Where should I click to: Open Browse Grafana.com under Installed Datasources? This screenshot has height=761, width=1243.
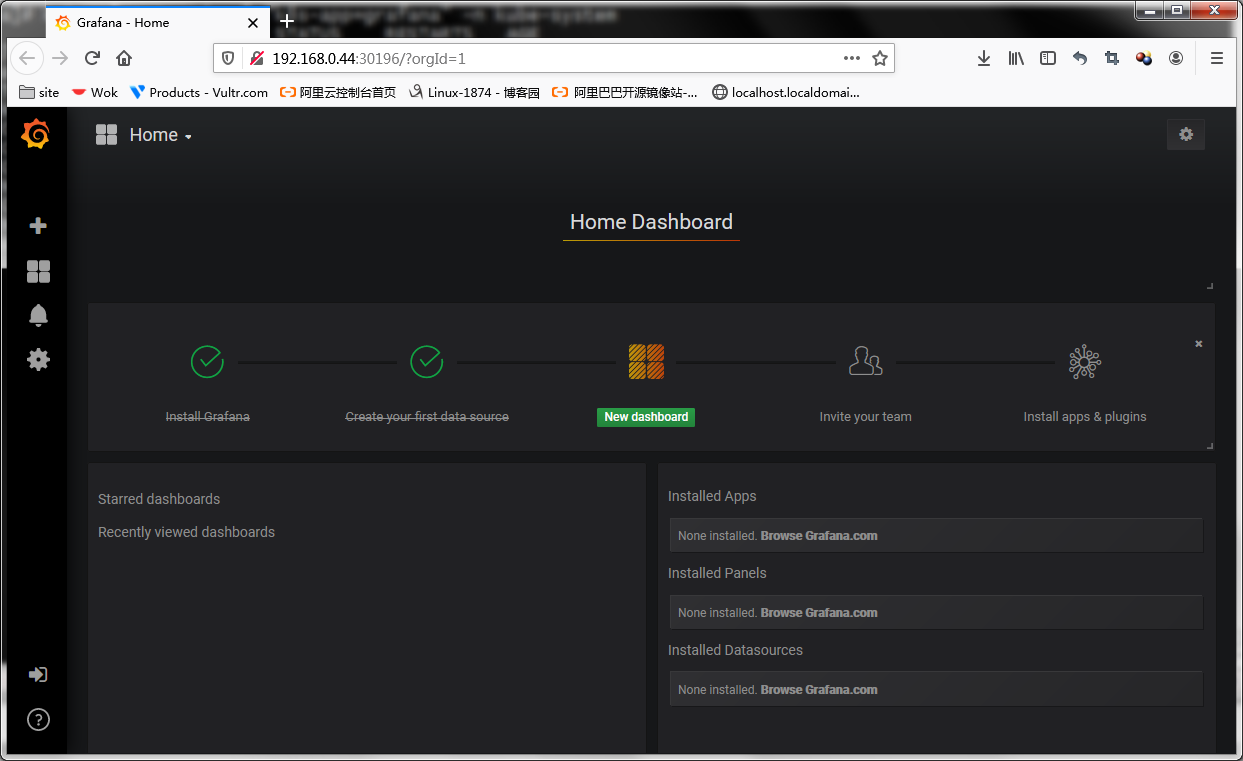[819, 690]
